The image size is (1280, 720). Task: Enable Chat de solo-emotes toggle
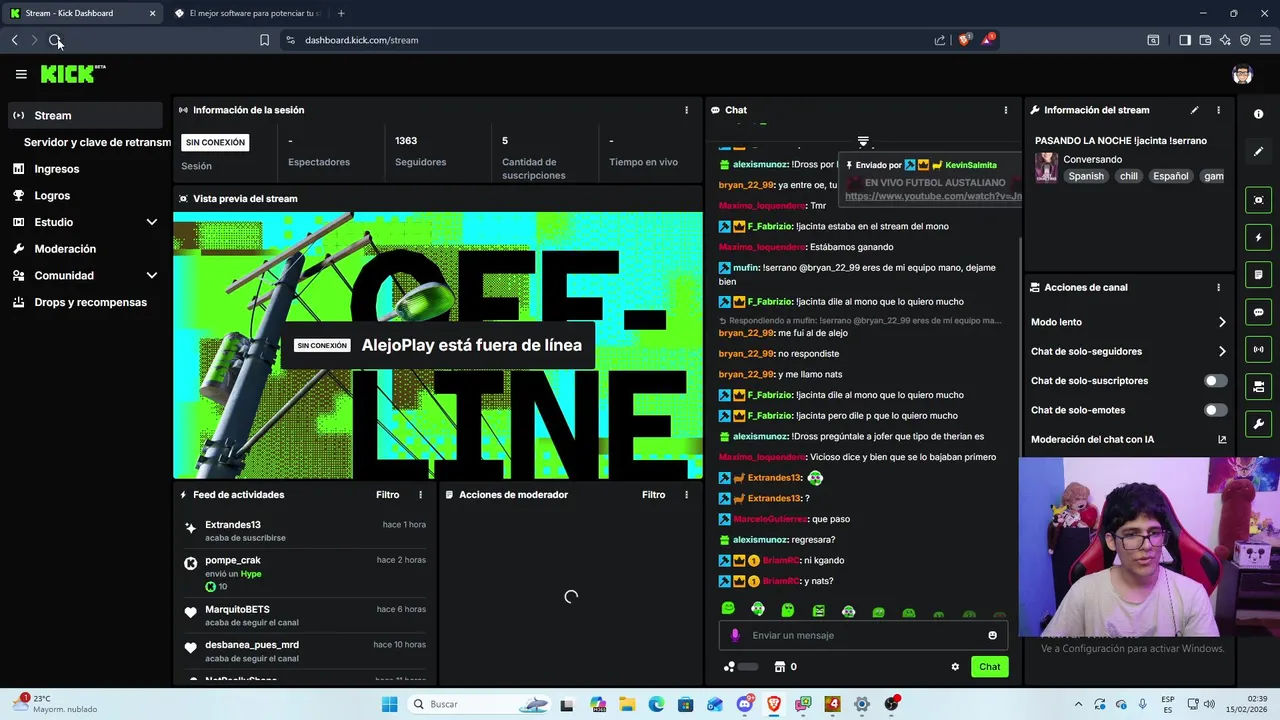1215,410
